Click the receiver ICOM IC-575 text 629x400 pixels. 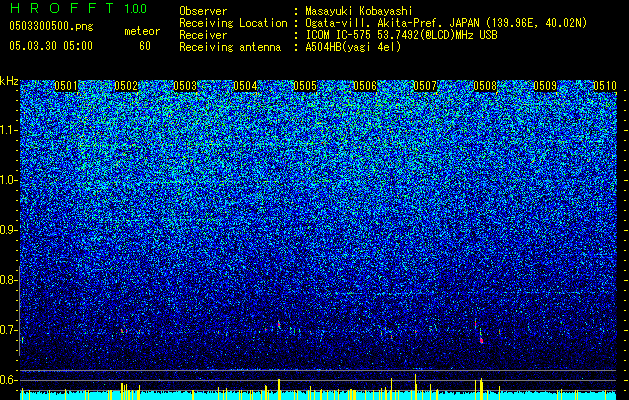click(x=401, y=35)
